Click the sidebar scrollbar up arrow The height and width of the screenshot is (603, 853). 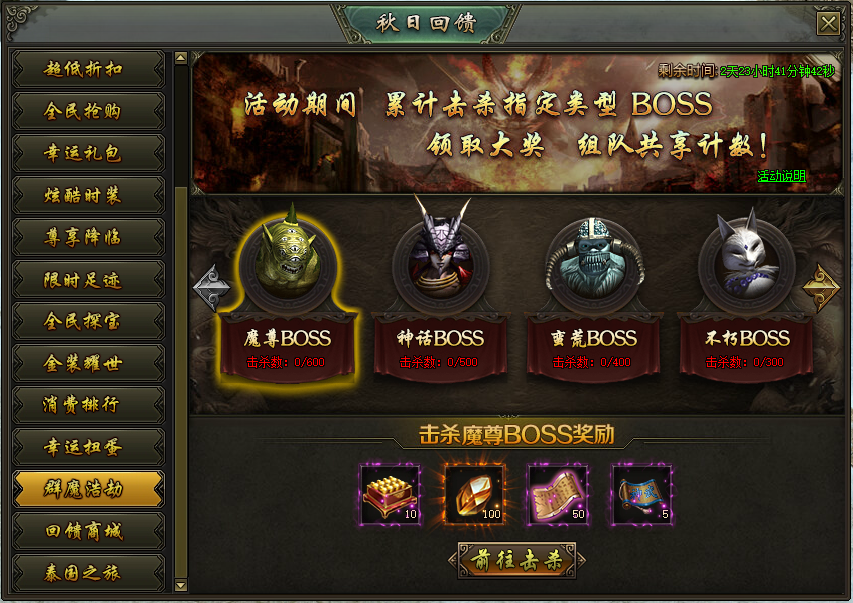click(181, 58)
